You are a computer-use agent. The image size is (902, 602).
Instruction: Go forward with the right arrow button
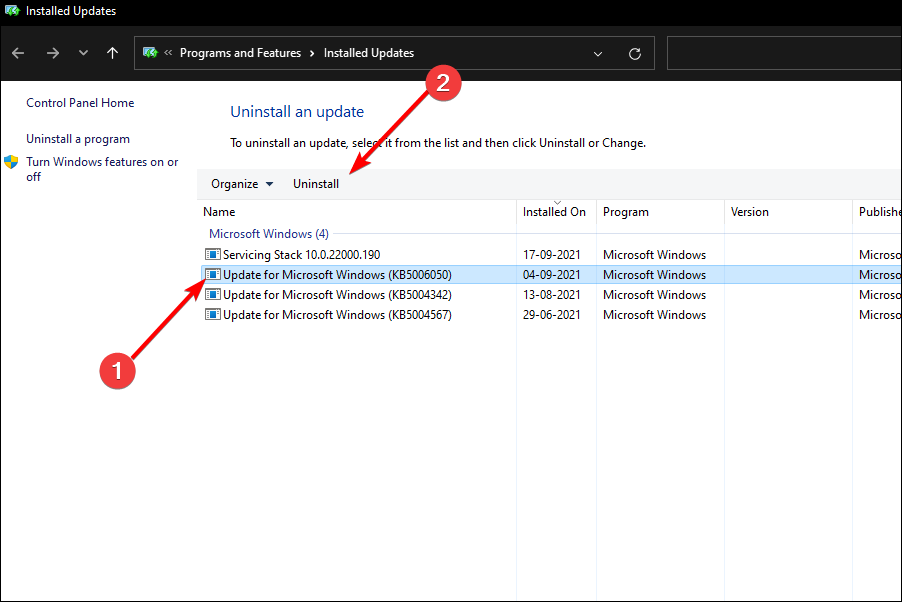coord(53,54)
